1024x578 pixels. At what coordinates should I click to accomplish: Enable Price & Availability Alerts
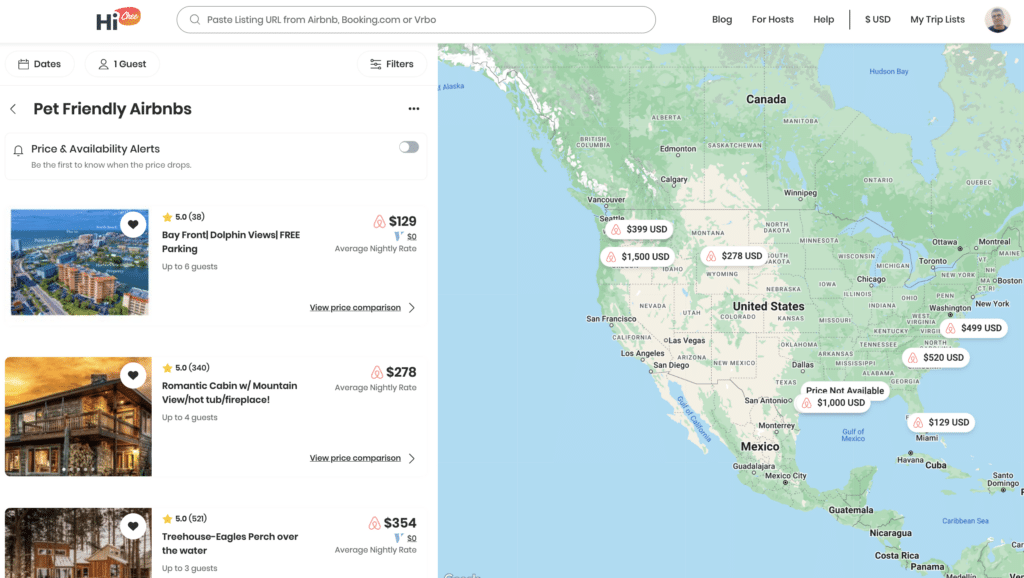click(408, 146)
